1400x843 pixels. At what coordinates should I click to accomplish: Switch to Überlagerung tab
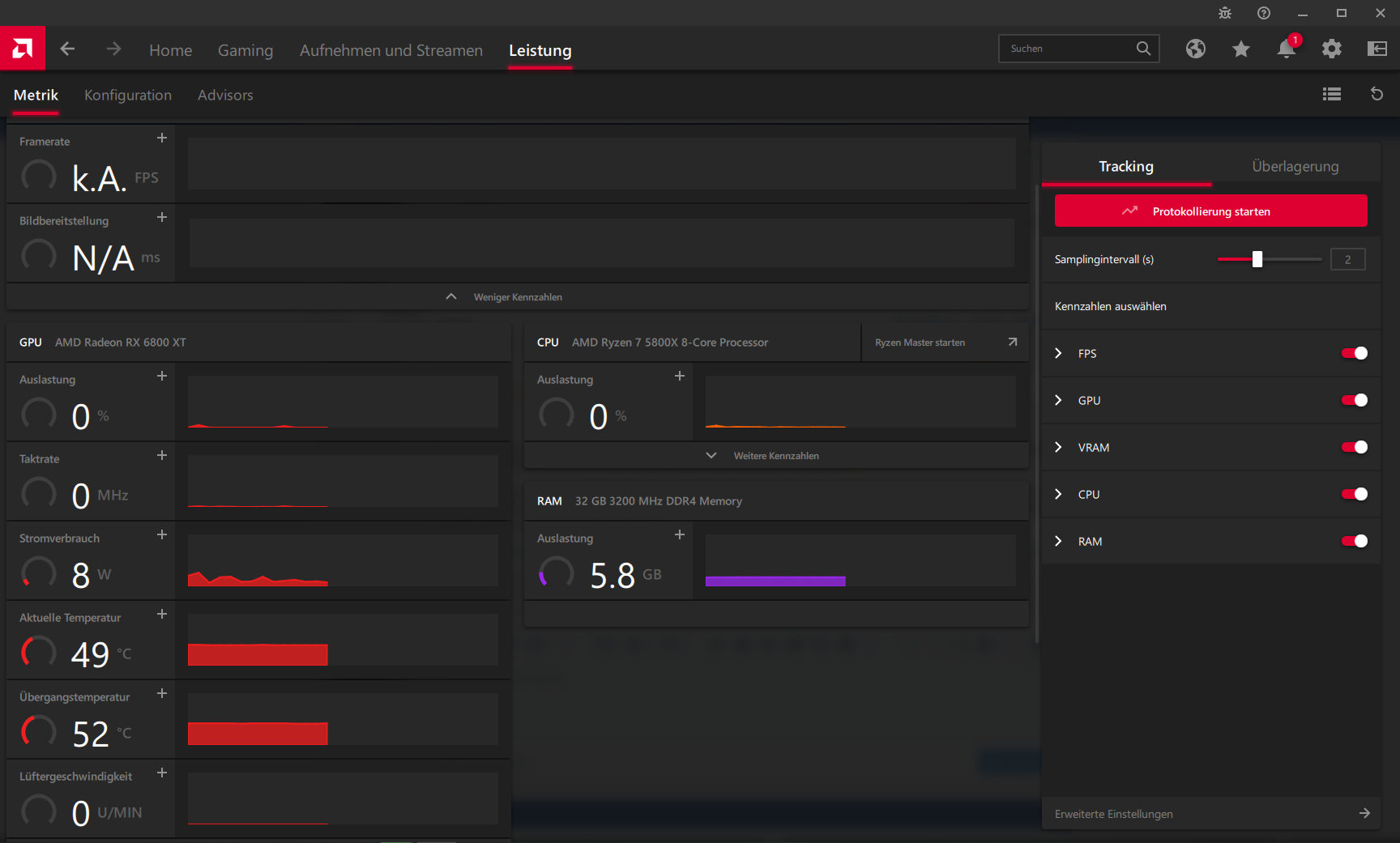[1295, 166]
